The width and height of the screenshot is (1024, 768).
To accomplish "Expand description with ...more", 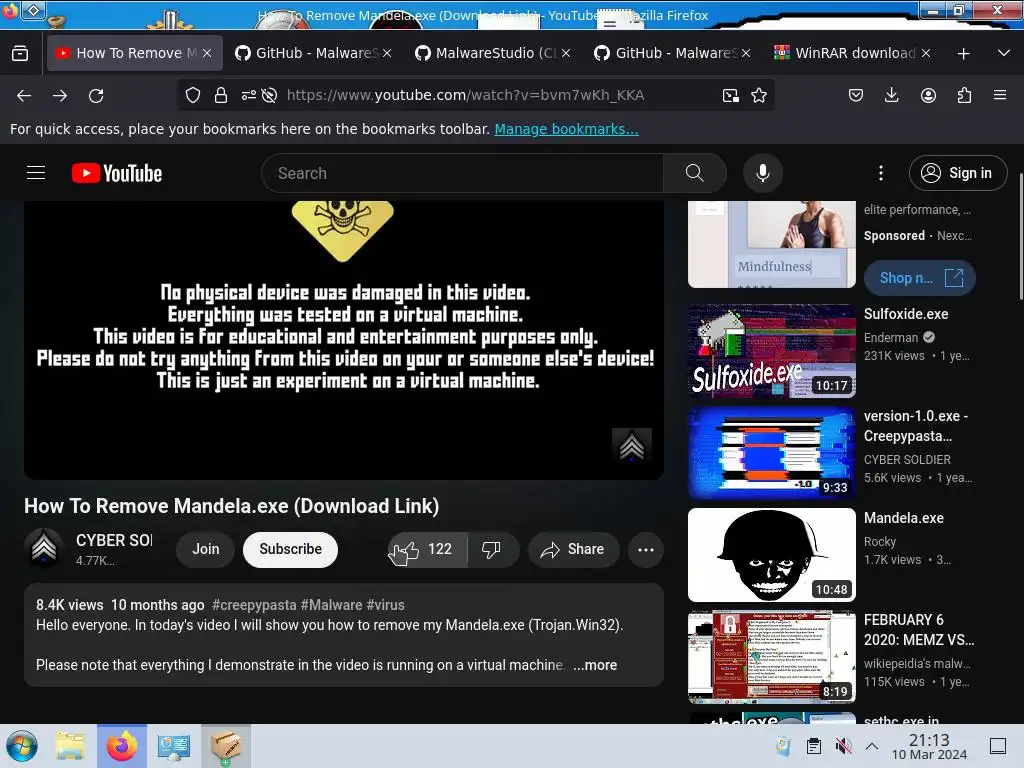I will click(595, 665).
